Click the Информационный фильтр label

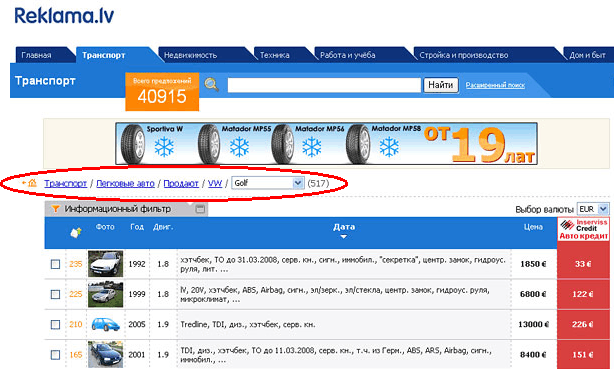(x=117, y=209)
